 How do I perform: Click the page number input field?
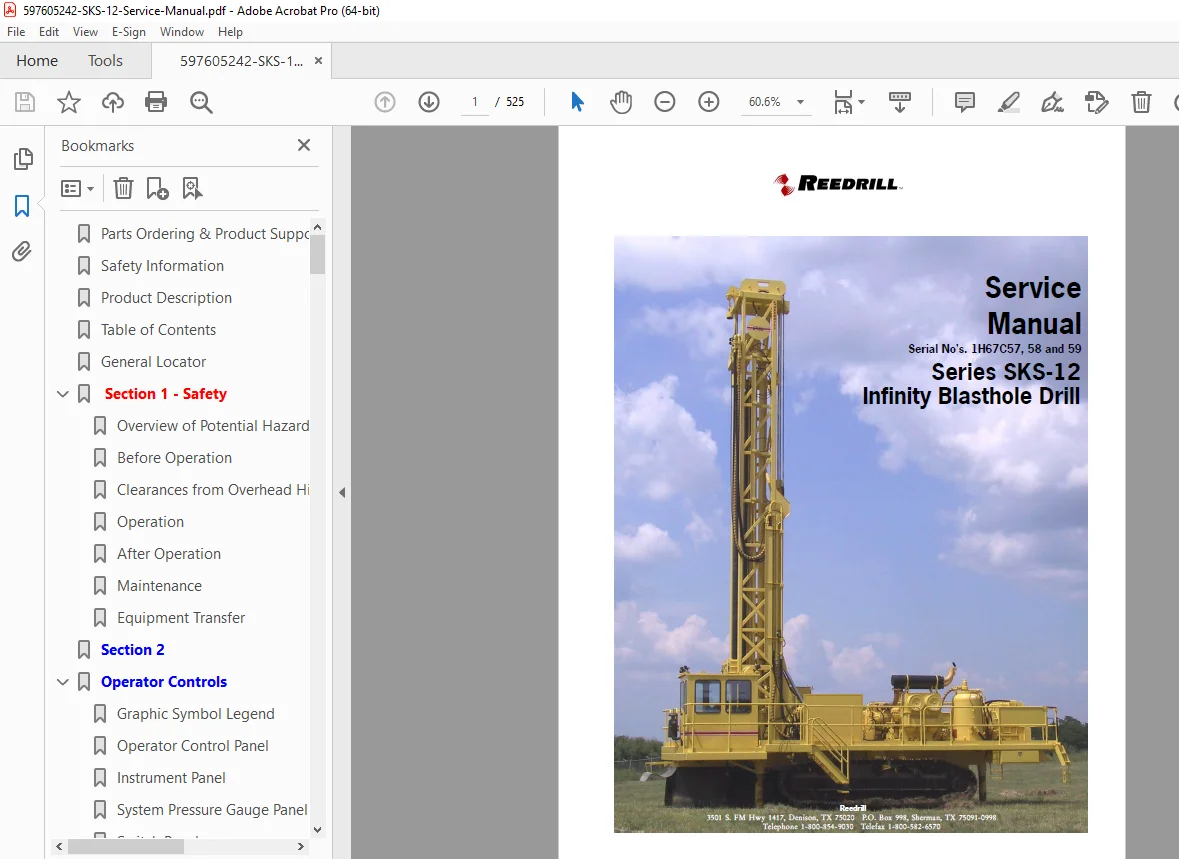pos(474,102)
